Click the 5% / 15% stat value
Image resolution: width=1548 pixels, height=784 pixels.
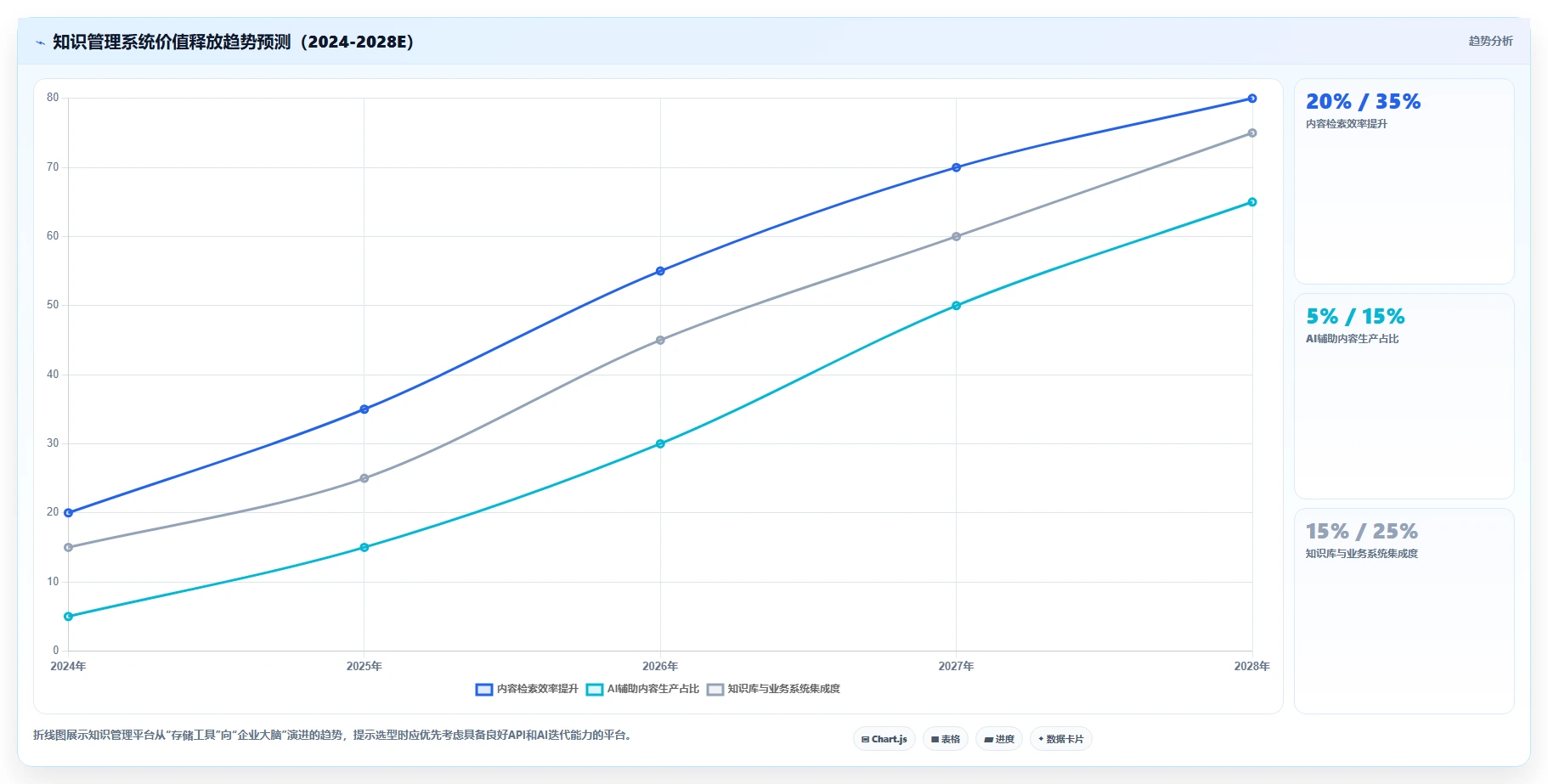point(1355,317)
